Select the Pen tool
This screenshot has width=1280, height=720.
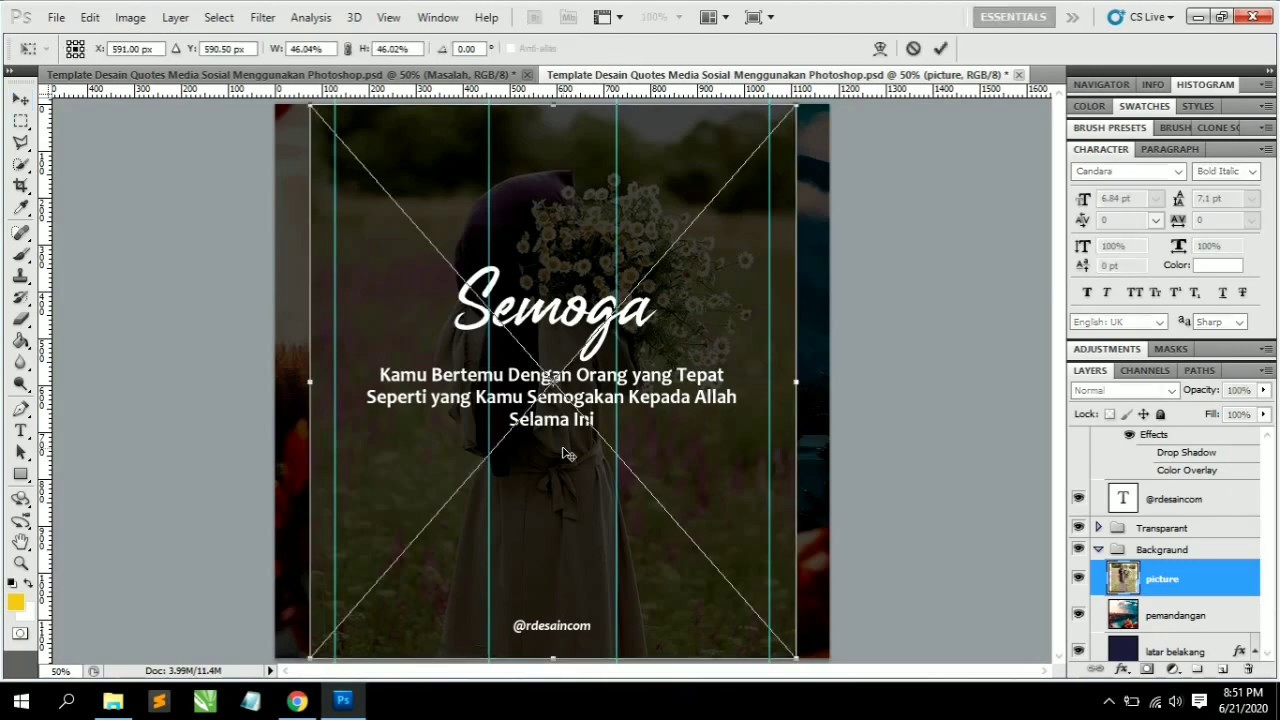20,408
